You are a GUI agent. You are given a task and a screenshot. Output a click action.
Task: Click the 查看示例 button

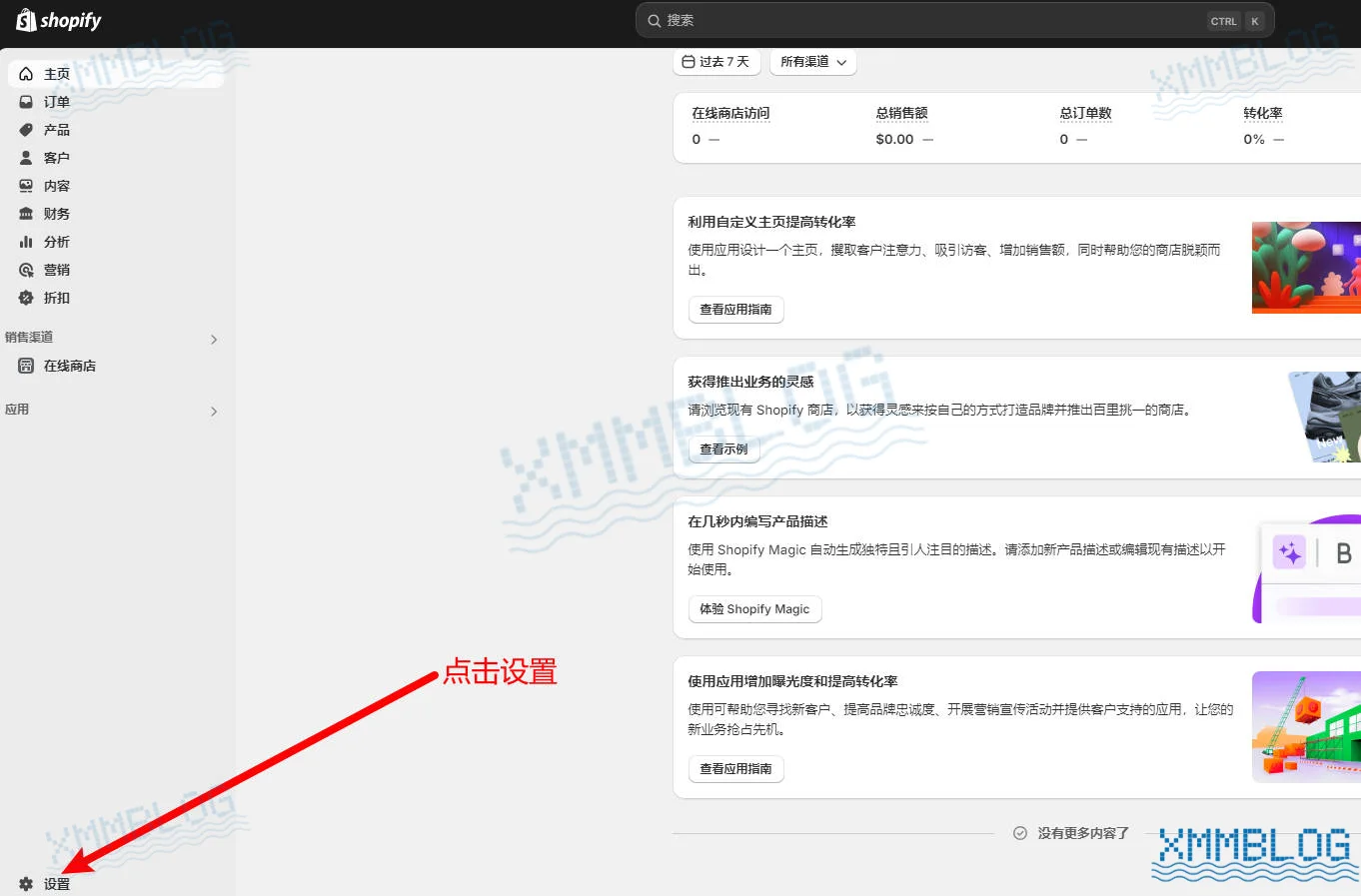pyautogui.click(x=724, y=449)
